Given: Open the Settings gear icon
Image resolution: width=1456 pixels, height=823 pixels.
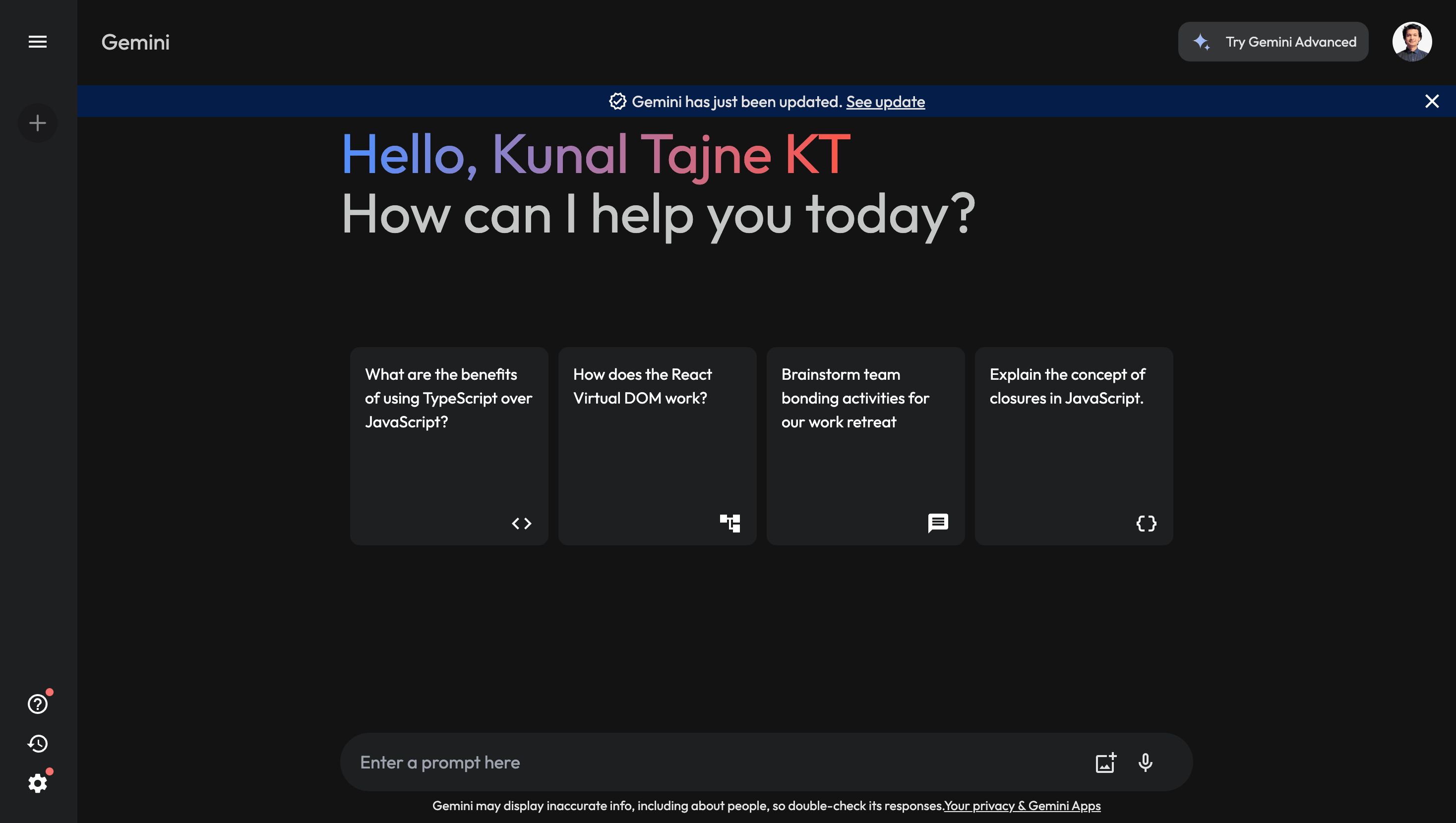Looking at the screenshot, I should point(37,783).
